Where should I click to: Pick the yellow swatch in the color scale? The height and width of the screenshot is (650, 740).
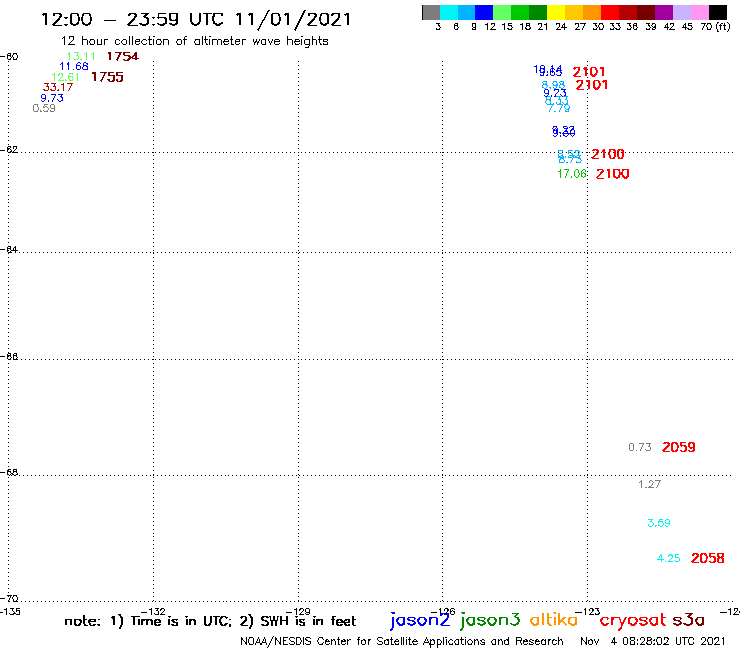click(556, 12)
